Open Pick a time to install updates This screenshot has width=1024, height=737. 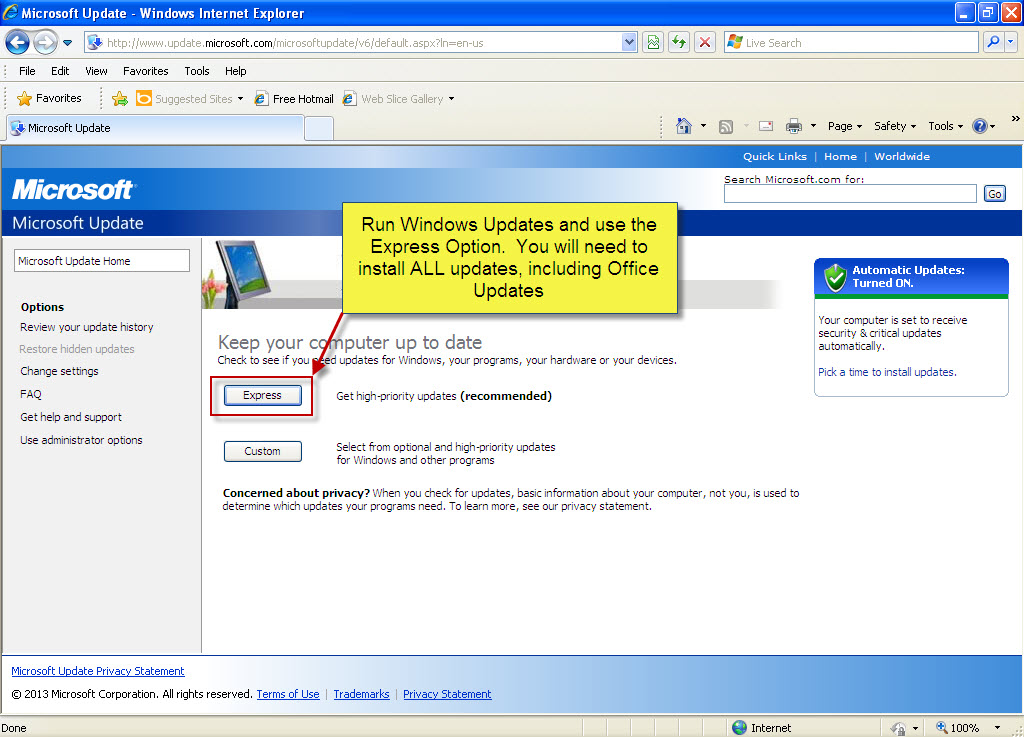887,372
